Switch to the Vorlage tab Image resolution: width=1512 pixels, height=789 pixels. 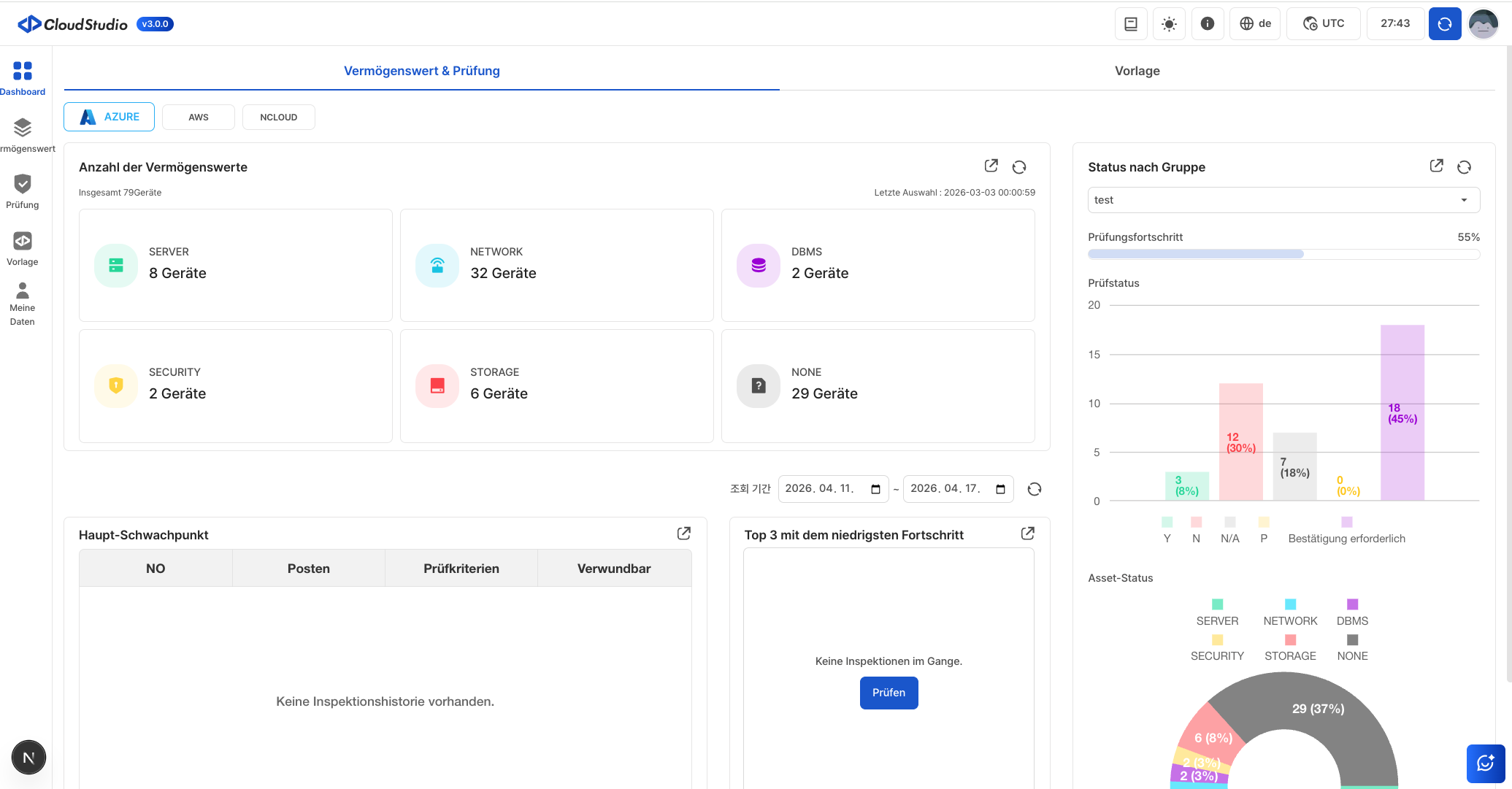(x=1137, y=71)
